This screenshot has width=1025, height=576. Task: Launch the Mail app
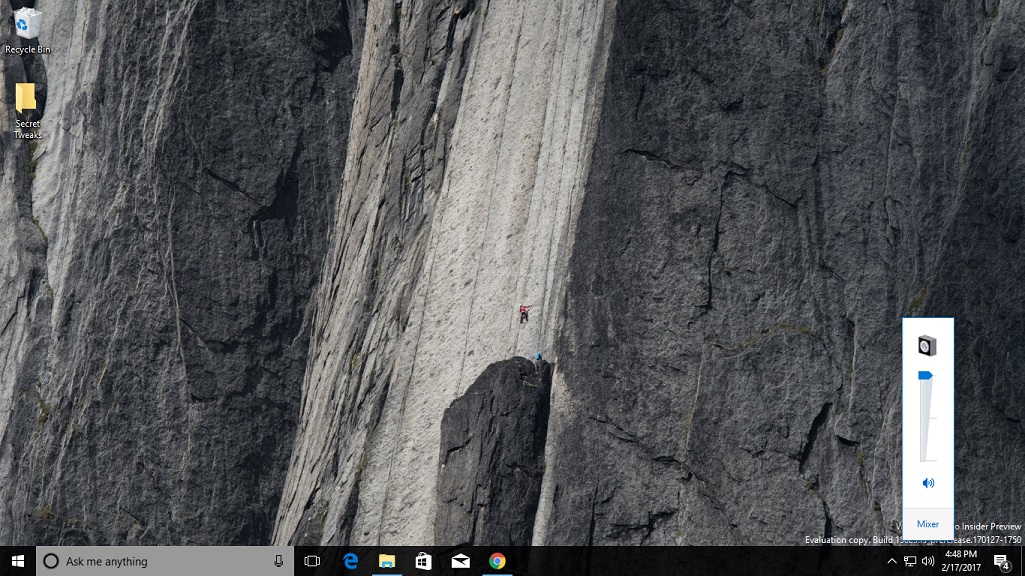tap(460, 562)
